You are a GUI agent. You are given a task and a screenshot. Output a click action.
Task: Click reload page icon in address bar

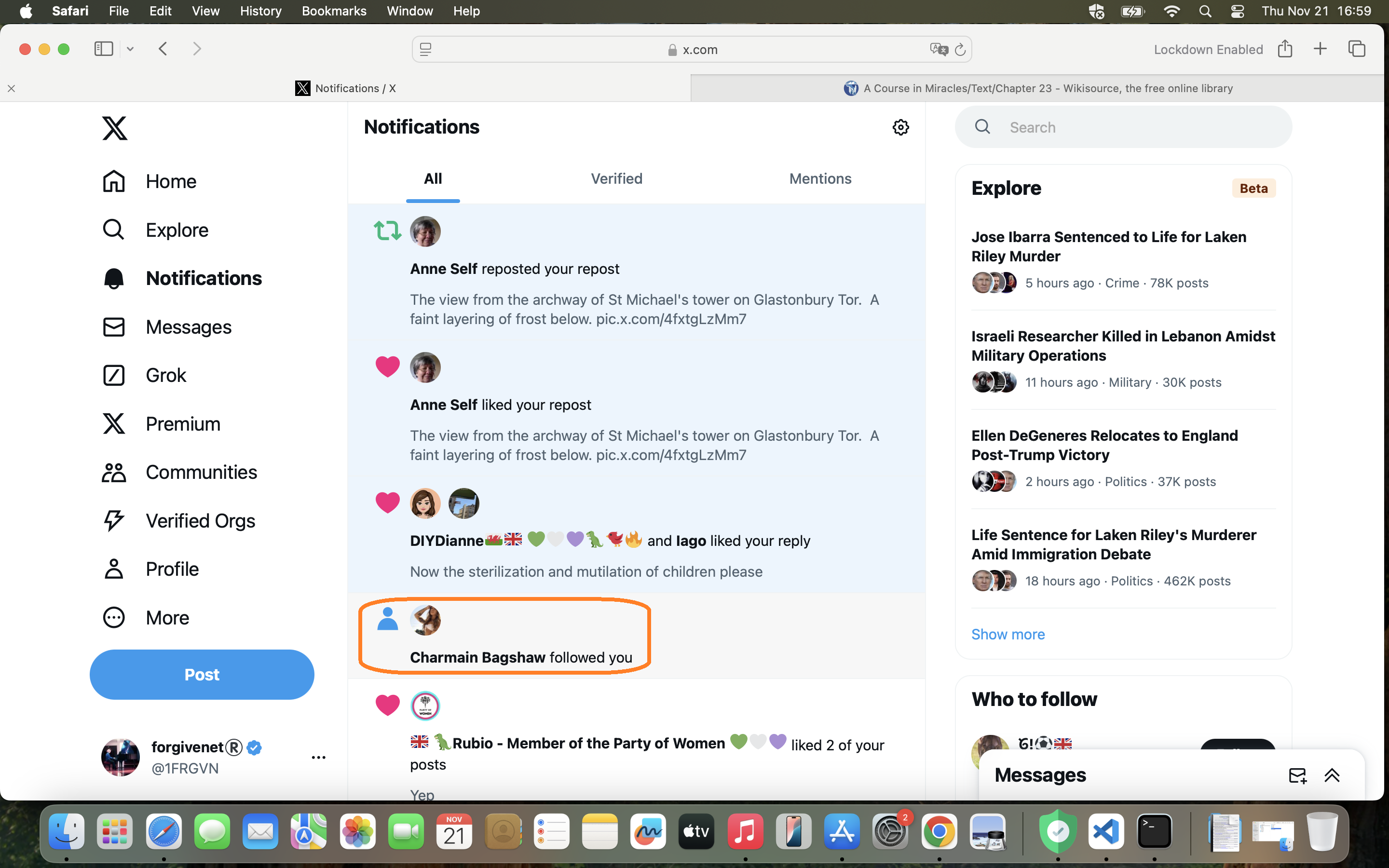point(960,50)
